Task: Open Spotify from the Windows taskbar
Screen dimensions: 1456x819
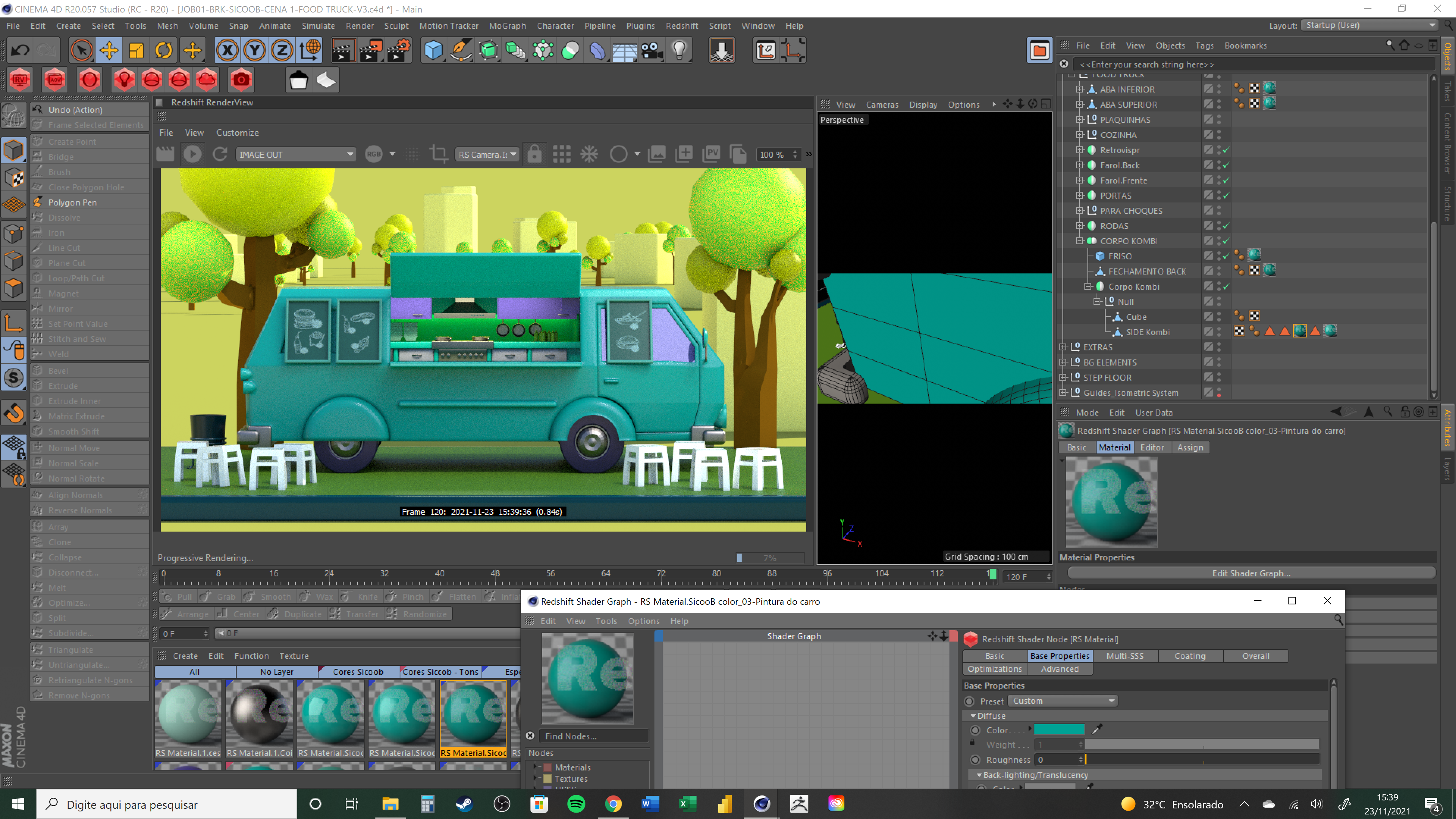Action: pyautogui.click(x=576, y=804)
